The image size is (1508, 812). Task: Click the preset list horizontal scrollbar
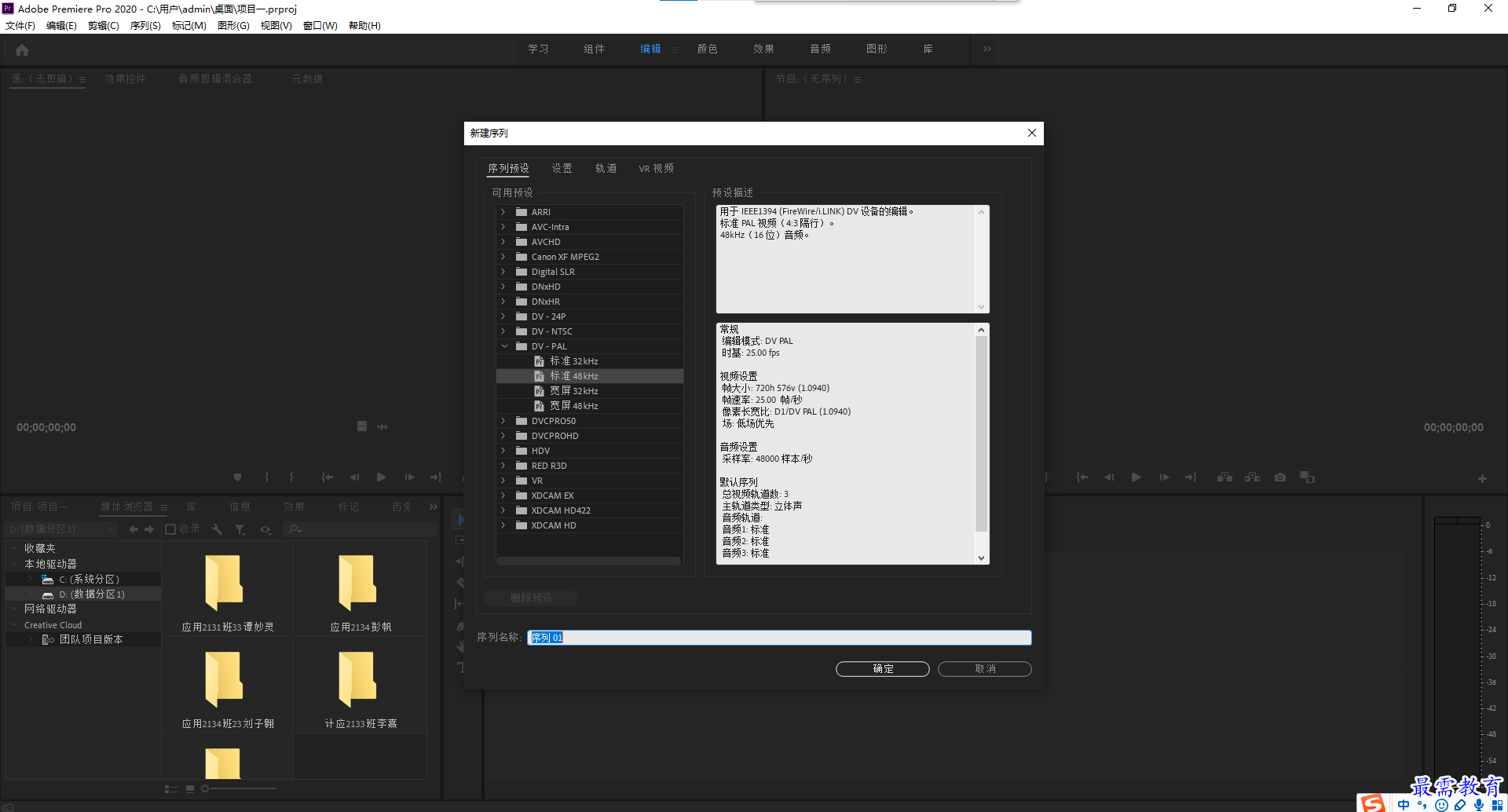tap(589, 561)
